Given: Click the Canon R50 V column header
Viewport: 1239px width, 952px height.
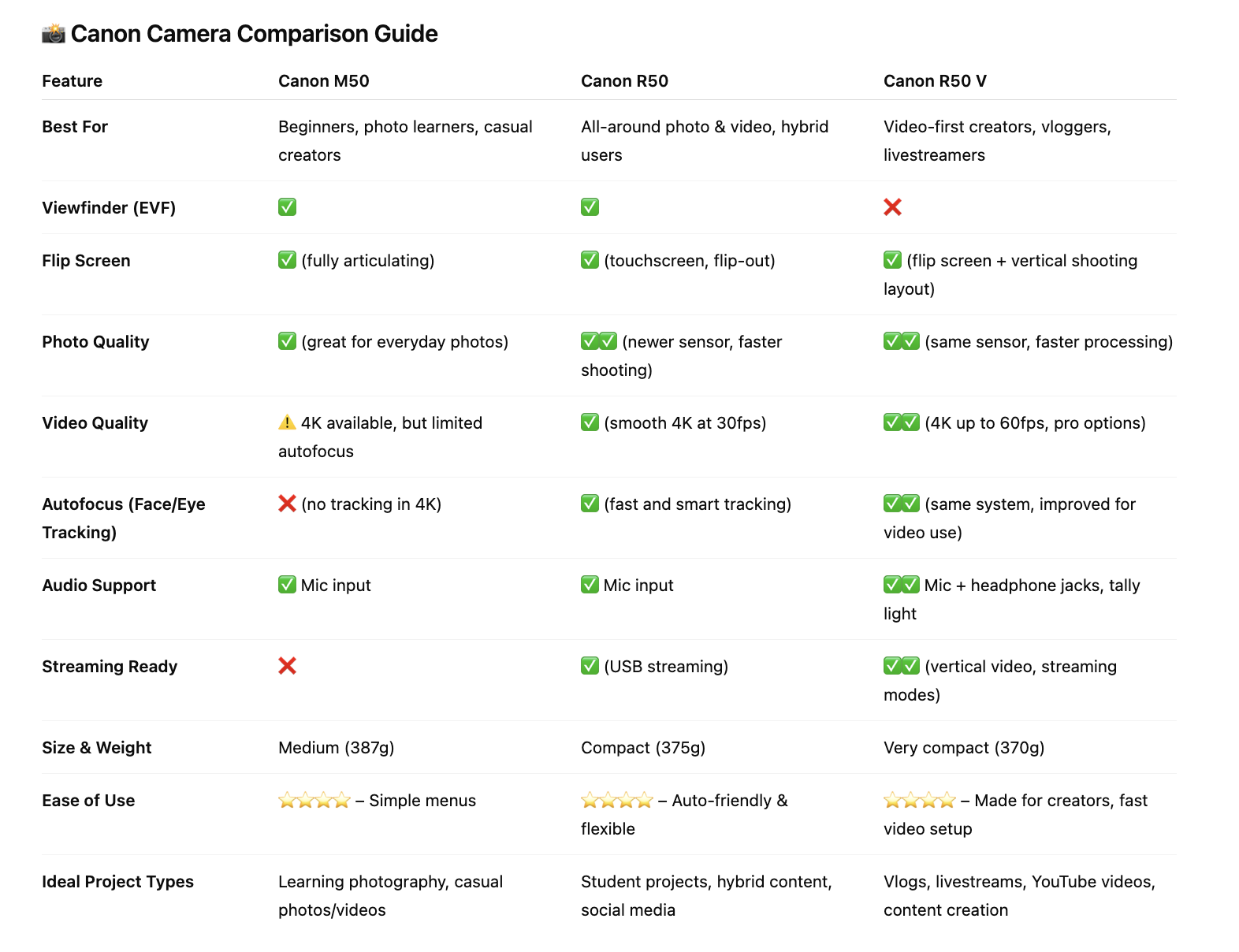Looking at the screenshot, I should [935, 81].
